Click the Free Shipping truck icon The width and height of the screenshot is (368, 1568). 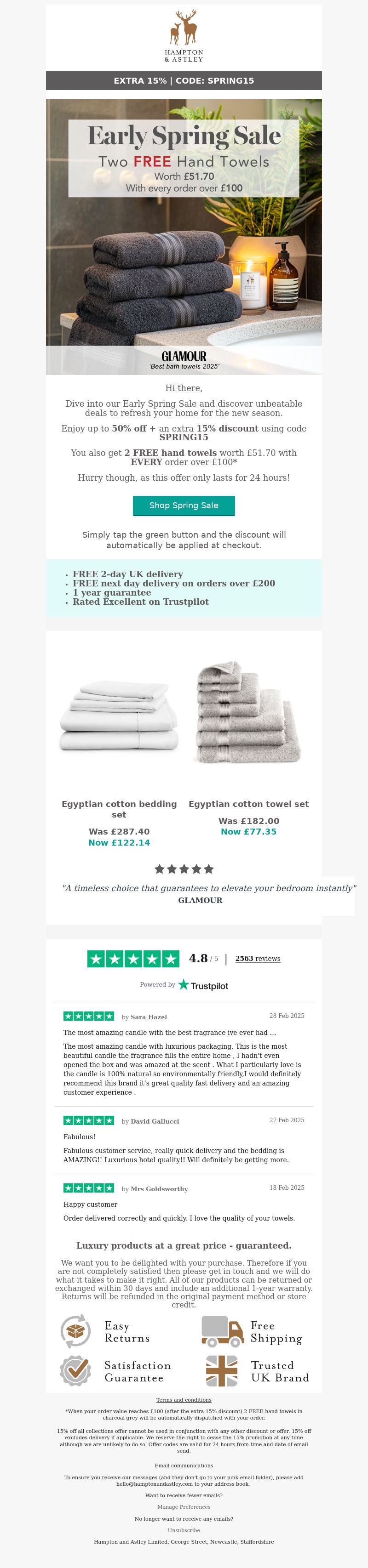click(222, 1331)
